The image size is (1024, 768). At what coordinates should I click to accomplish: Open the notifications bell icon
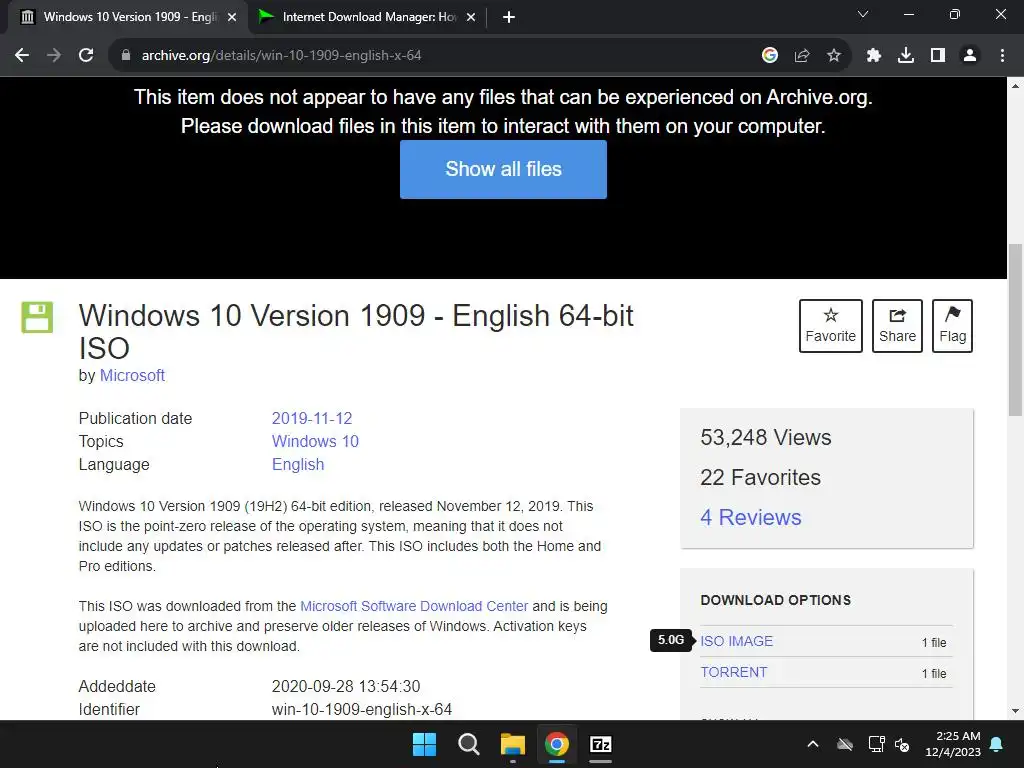pyautogui.click(x=997, y=744)
